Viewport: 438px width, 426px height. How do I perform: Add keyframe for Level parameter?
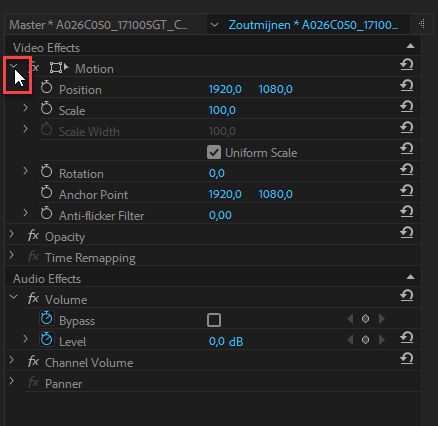365,340
